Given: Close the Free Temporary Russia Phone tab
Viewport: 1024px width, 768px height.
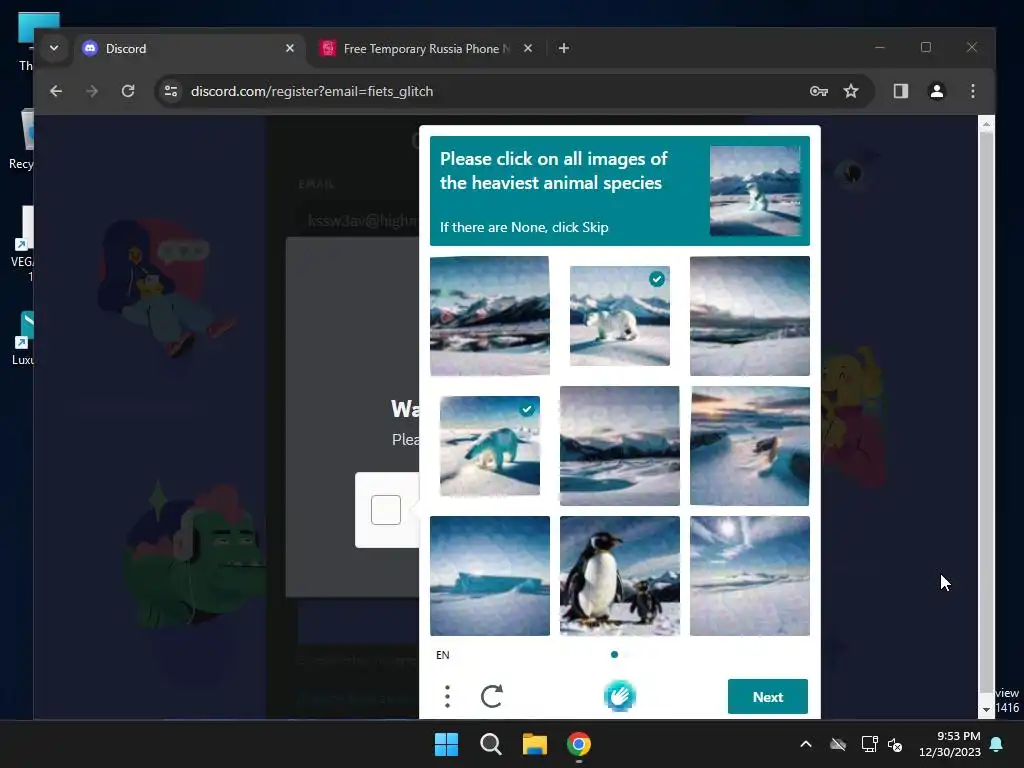Looking at the screenshot, I should pos(528,48).
